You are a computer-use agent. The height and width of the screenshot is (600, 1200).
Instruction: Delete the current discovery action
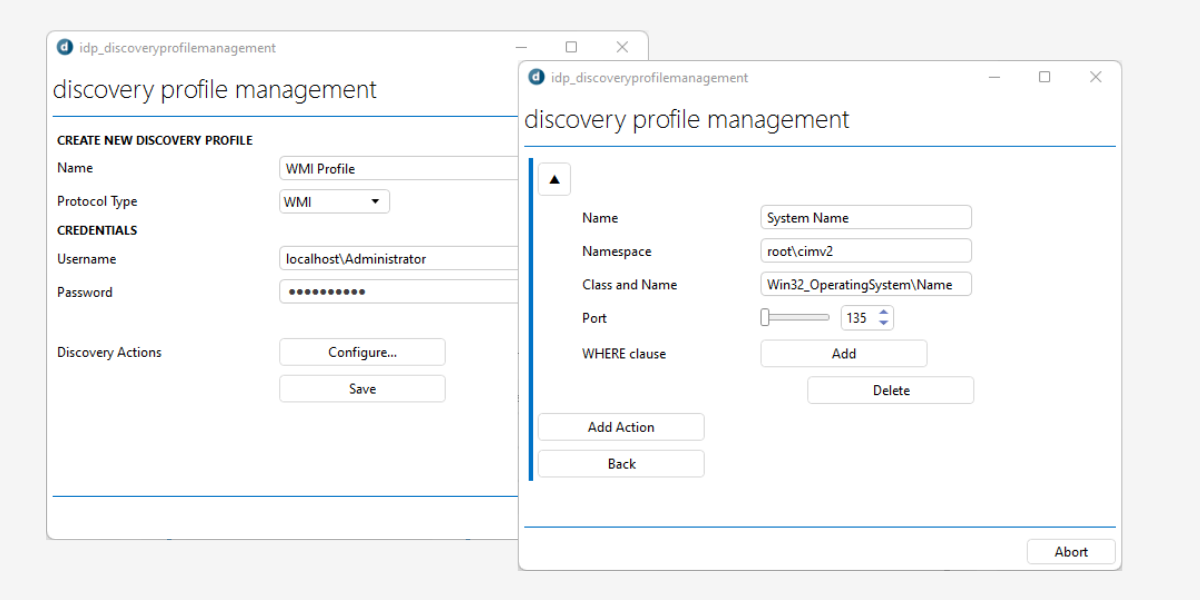(890, 390)
